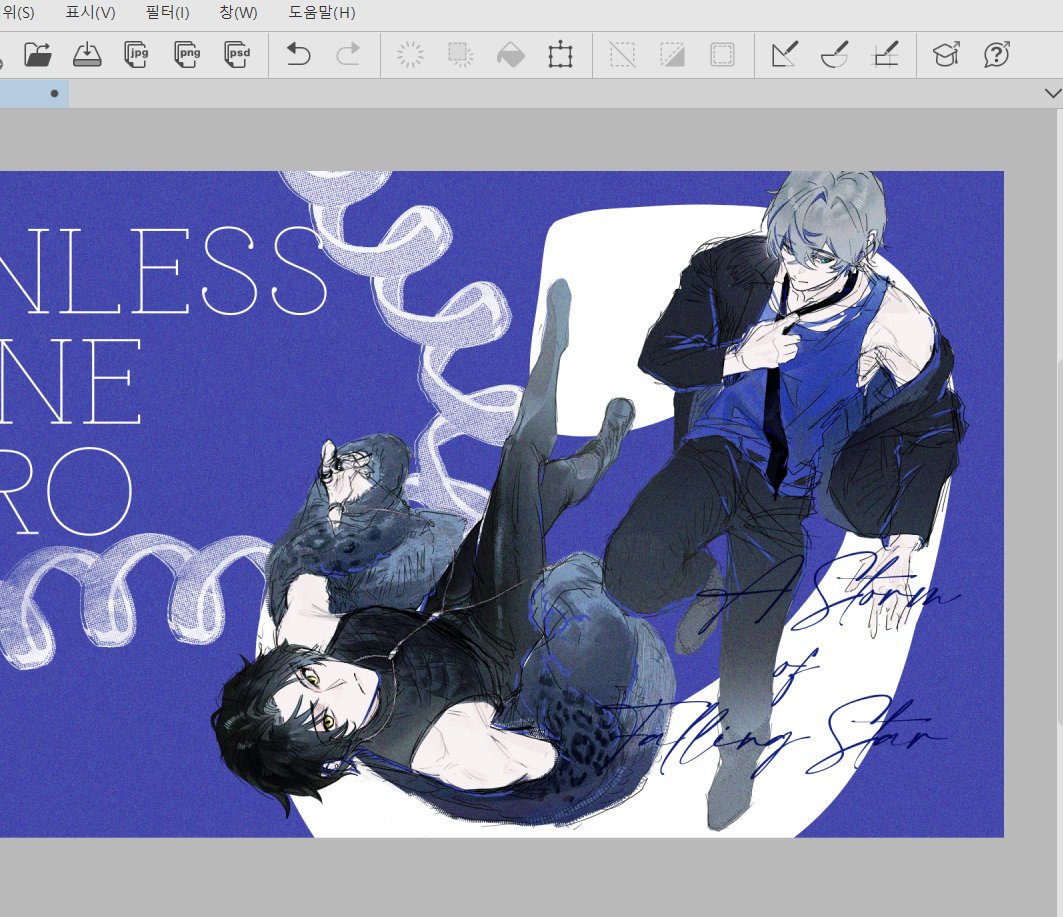Click the paint bucket fill icon

click(x=510, y=54)
